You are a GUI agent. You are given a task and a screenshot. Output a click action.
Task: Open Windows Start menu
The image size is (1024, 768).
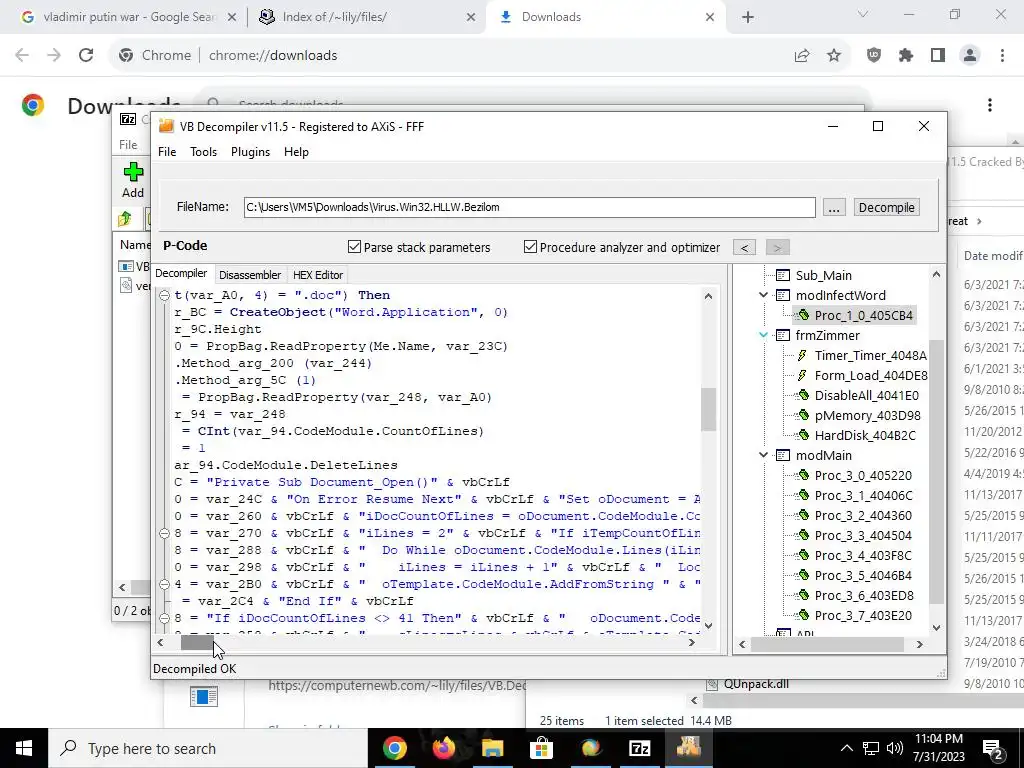coord(24,748)
